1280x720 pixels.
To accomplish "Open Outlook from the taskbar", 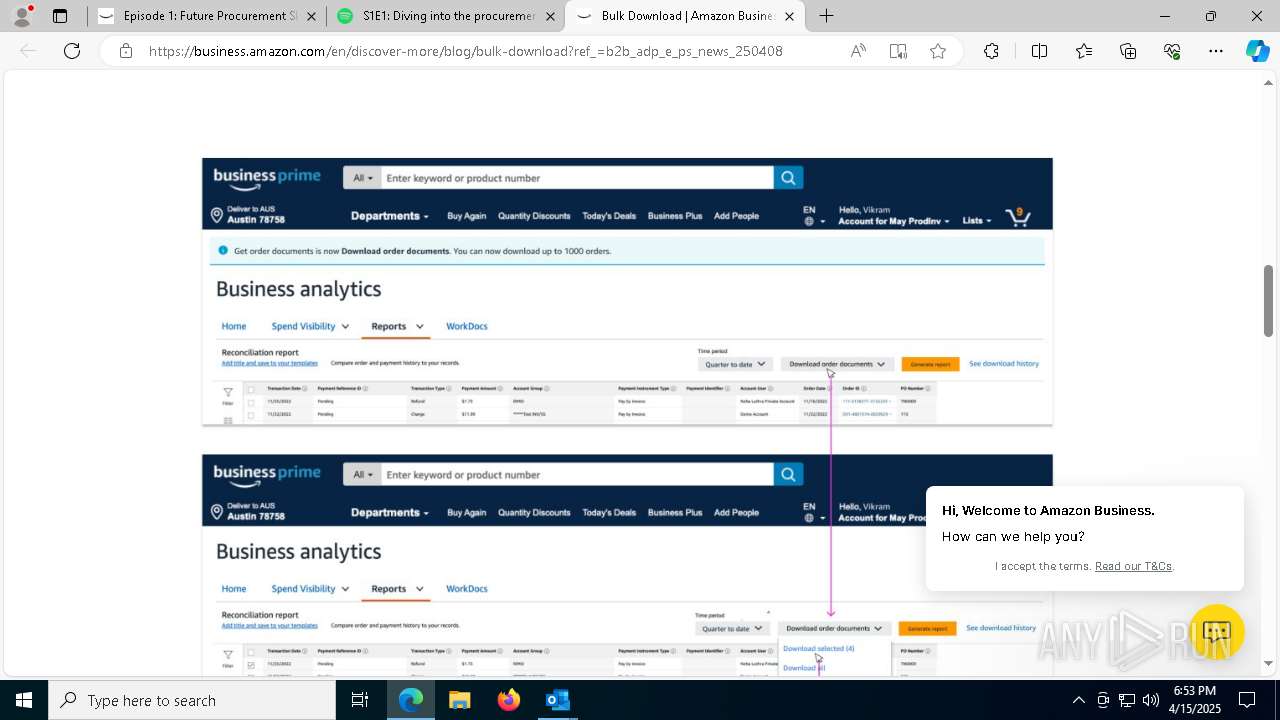I will pyautogui.click(x=558, y=700).
